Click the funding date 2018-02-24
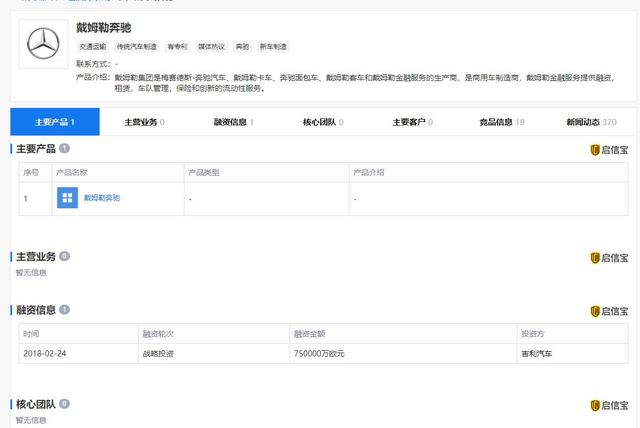The width and height of the screenshot is (640, 428). pos(45,354)
